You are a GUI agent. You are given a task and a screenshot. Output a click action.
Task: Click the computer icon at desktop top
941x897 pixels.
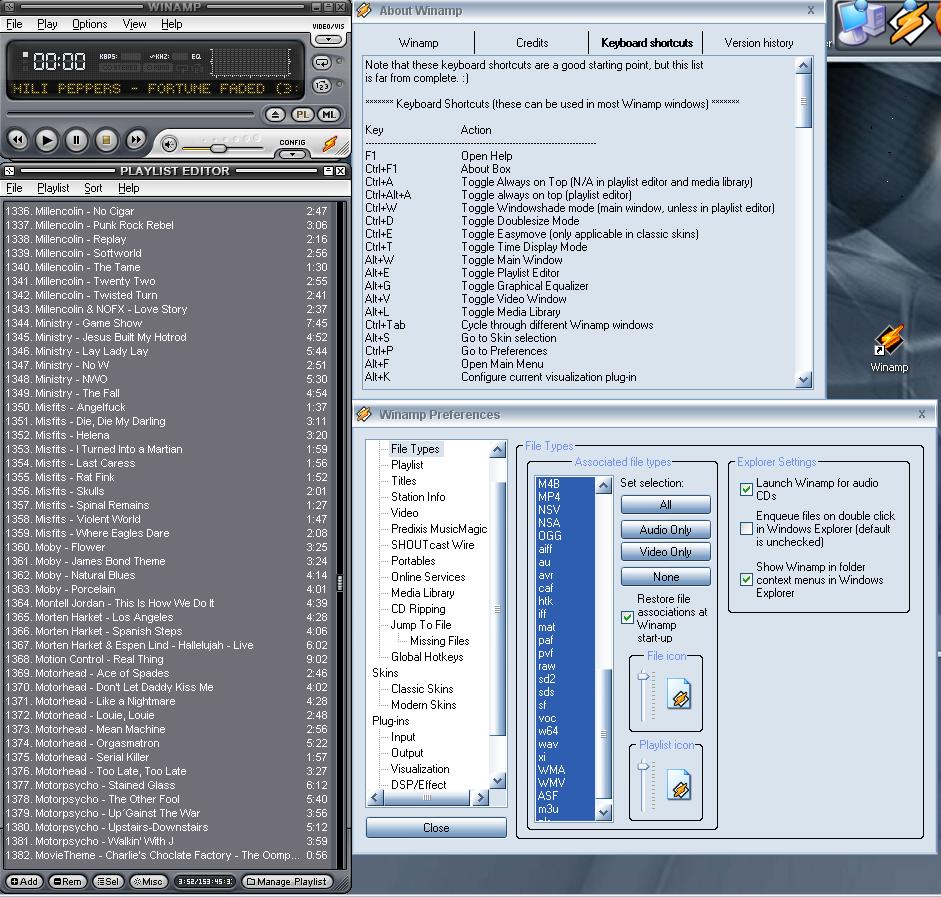coord(861,23)
